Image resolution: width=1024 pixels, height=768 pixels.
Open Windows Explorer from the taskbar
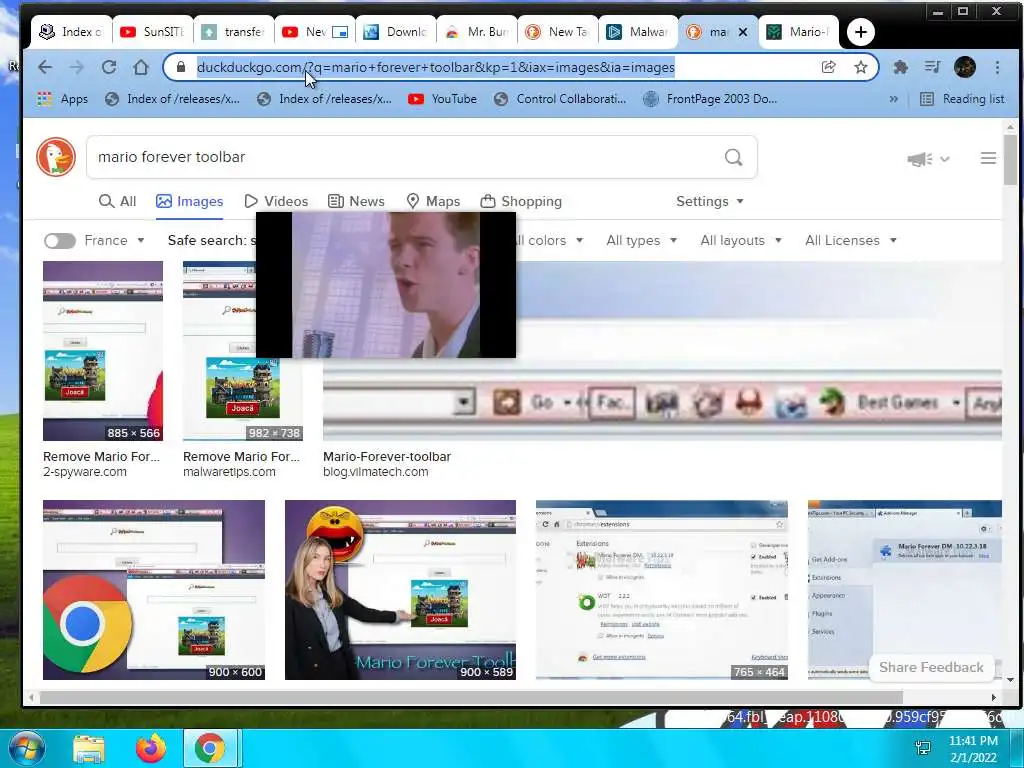click(89, 748)
